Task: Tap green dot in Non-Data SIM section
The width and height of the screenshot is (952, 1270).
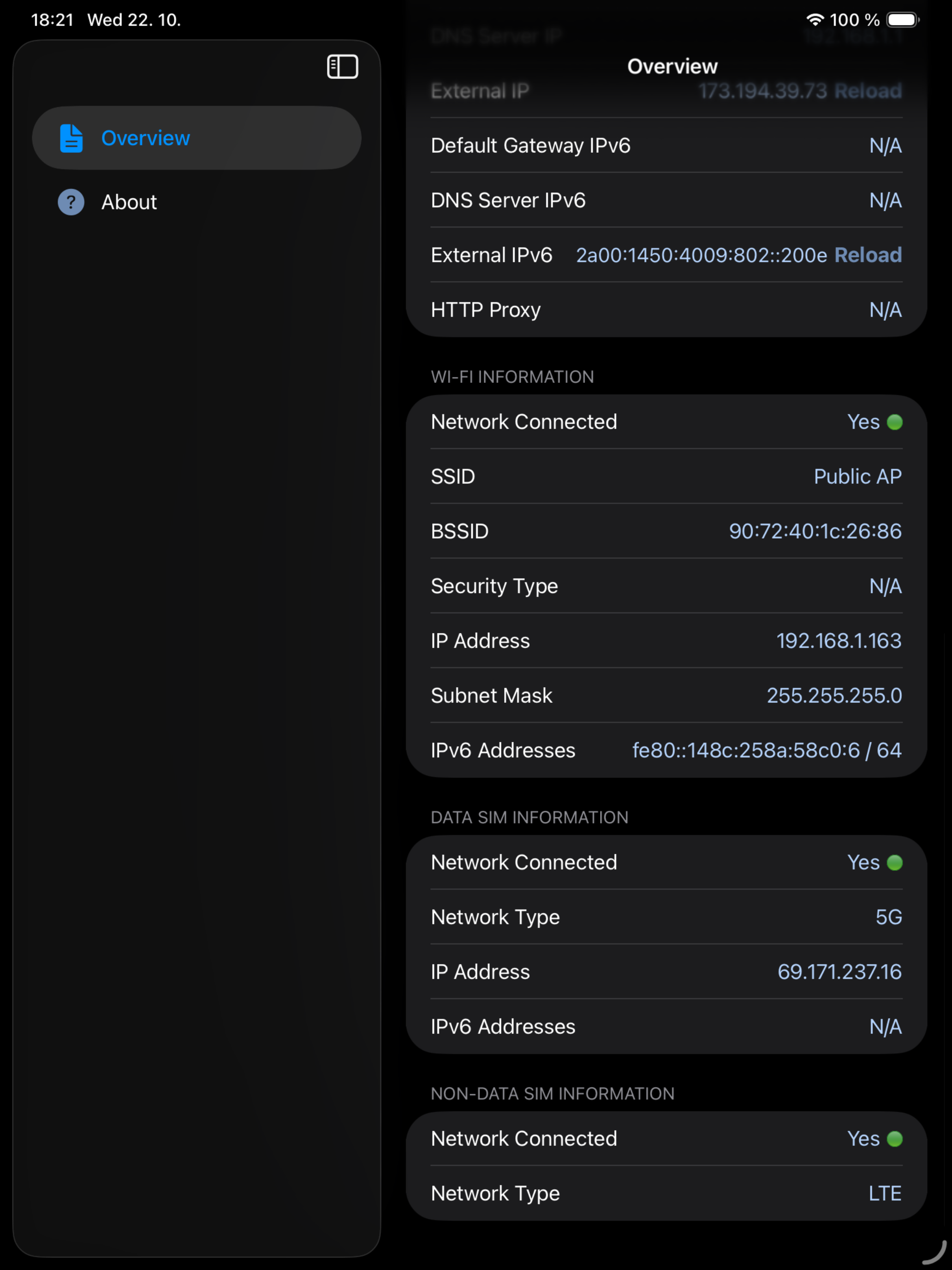Action: (895, 1138)
